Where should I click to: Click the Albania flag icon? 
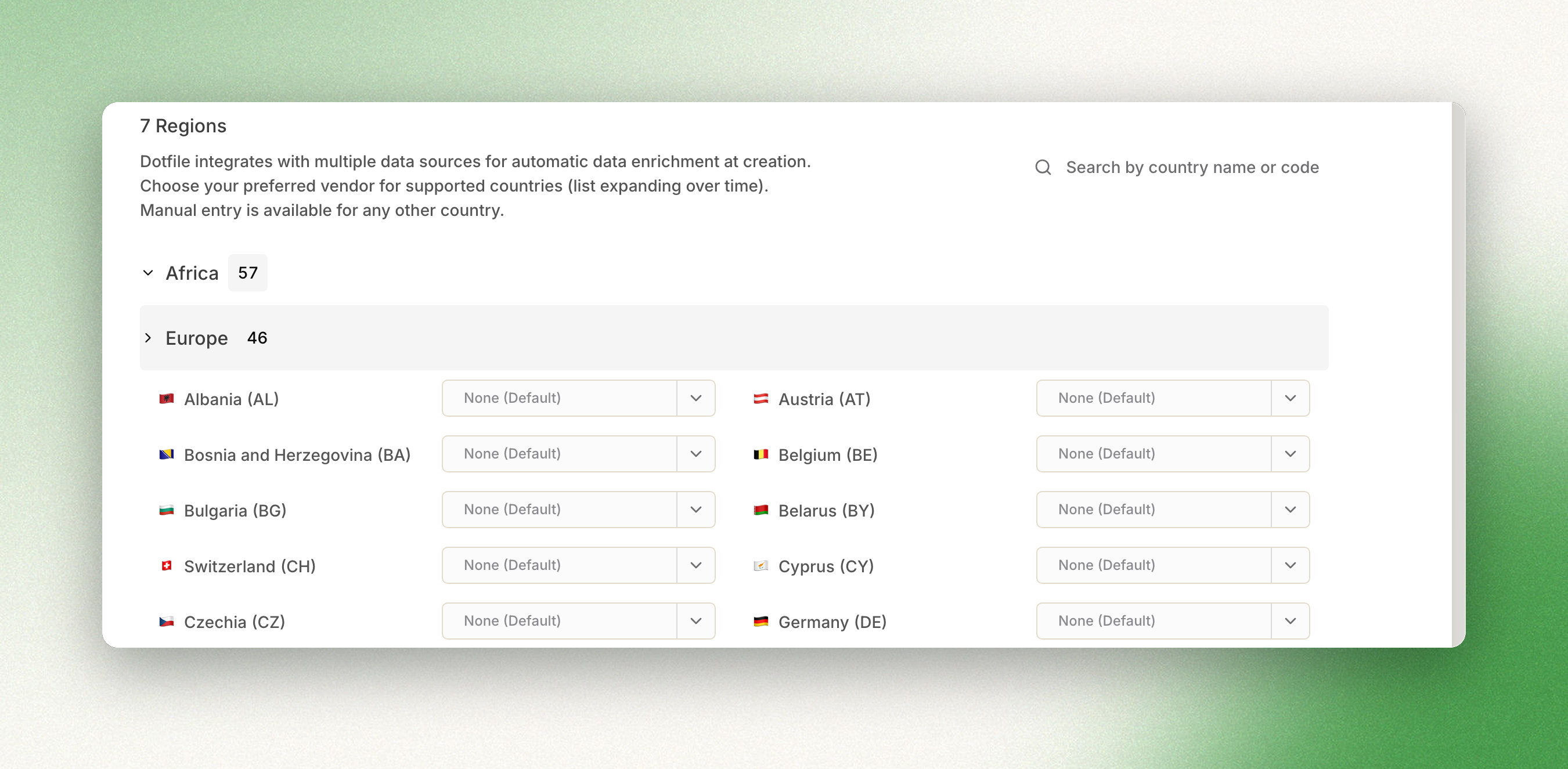tap(166, 399)
